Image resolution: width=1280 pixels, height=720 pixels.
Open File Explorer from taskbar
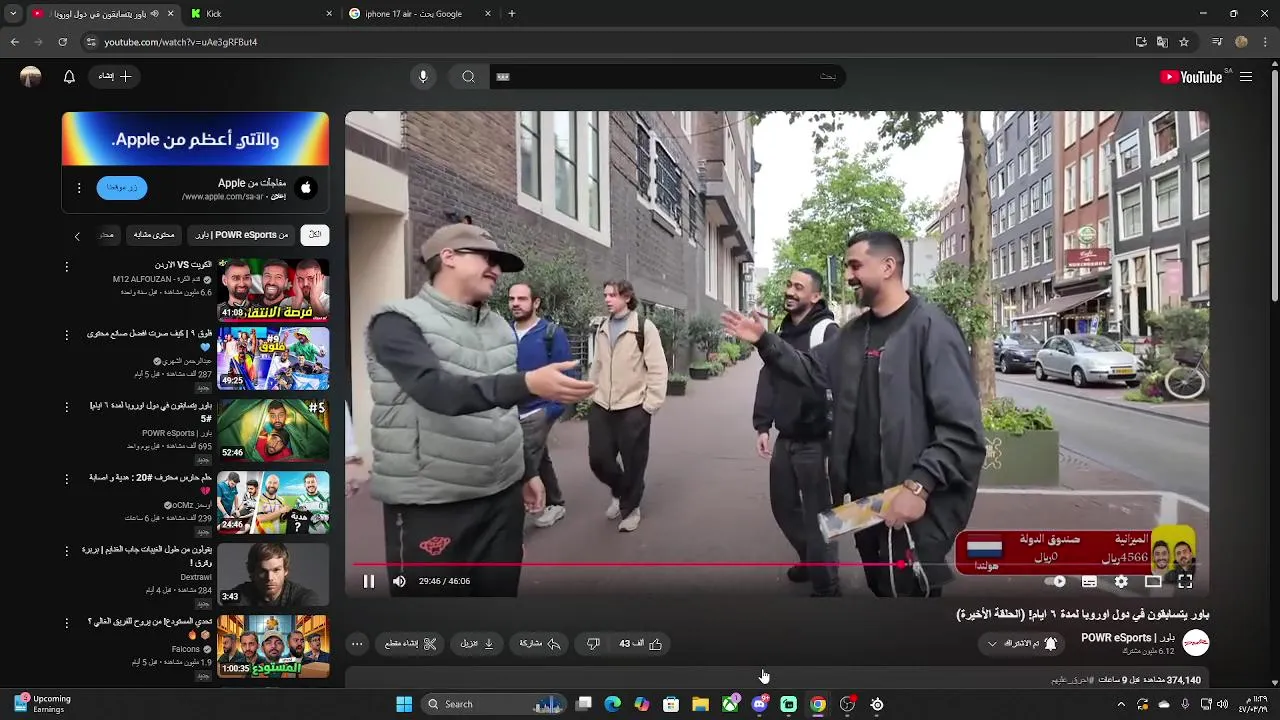(700, 704)
